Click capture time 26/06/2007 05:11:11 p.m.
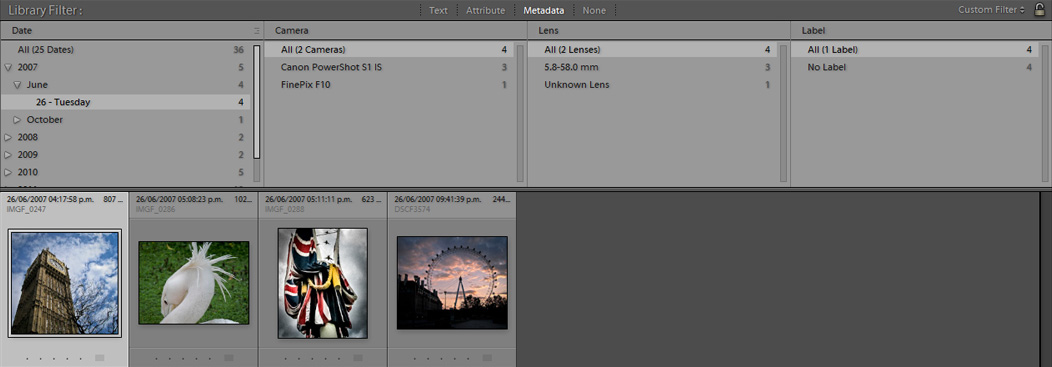 (x=309, y=199)
